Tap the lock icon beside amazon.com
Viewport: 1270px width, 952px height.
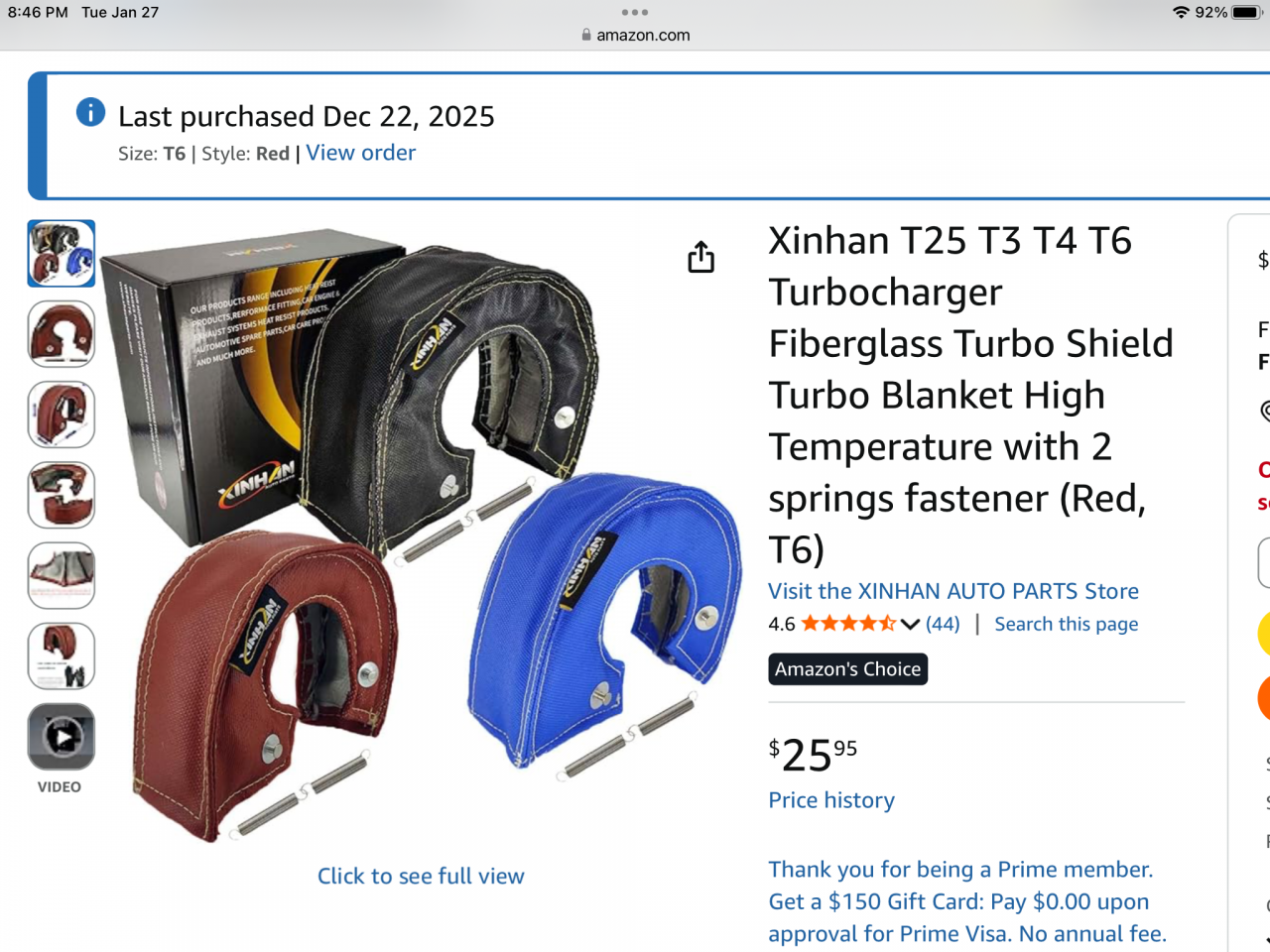[586, 35]
